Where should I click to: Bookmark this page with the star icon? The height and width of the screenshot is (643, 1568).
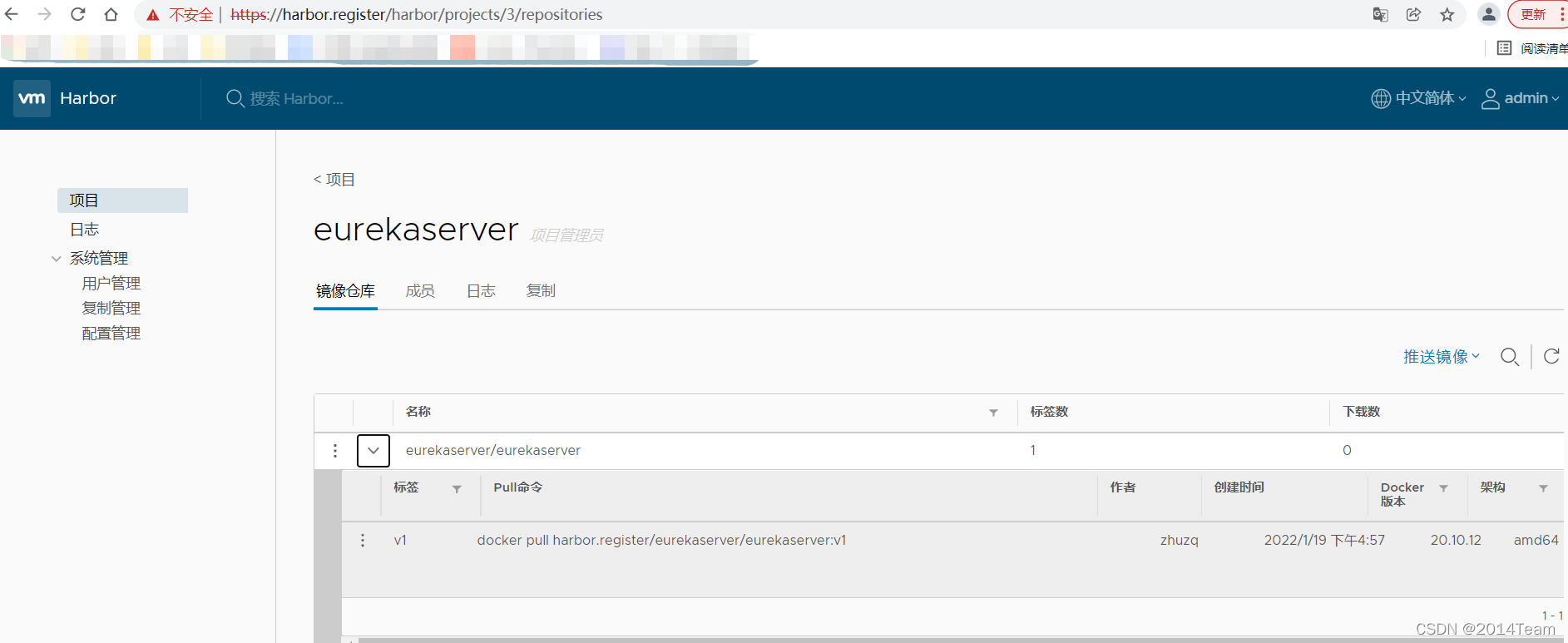[1447, 14]
